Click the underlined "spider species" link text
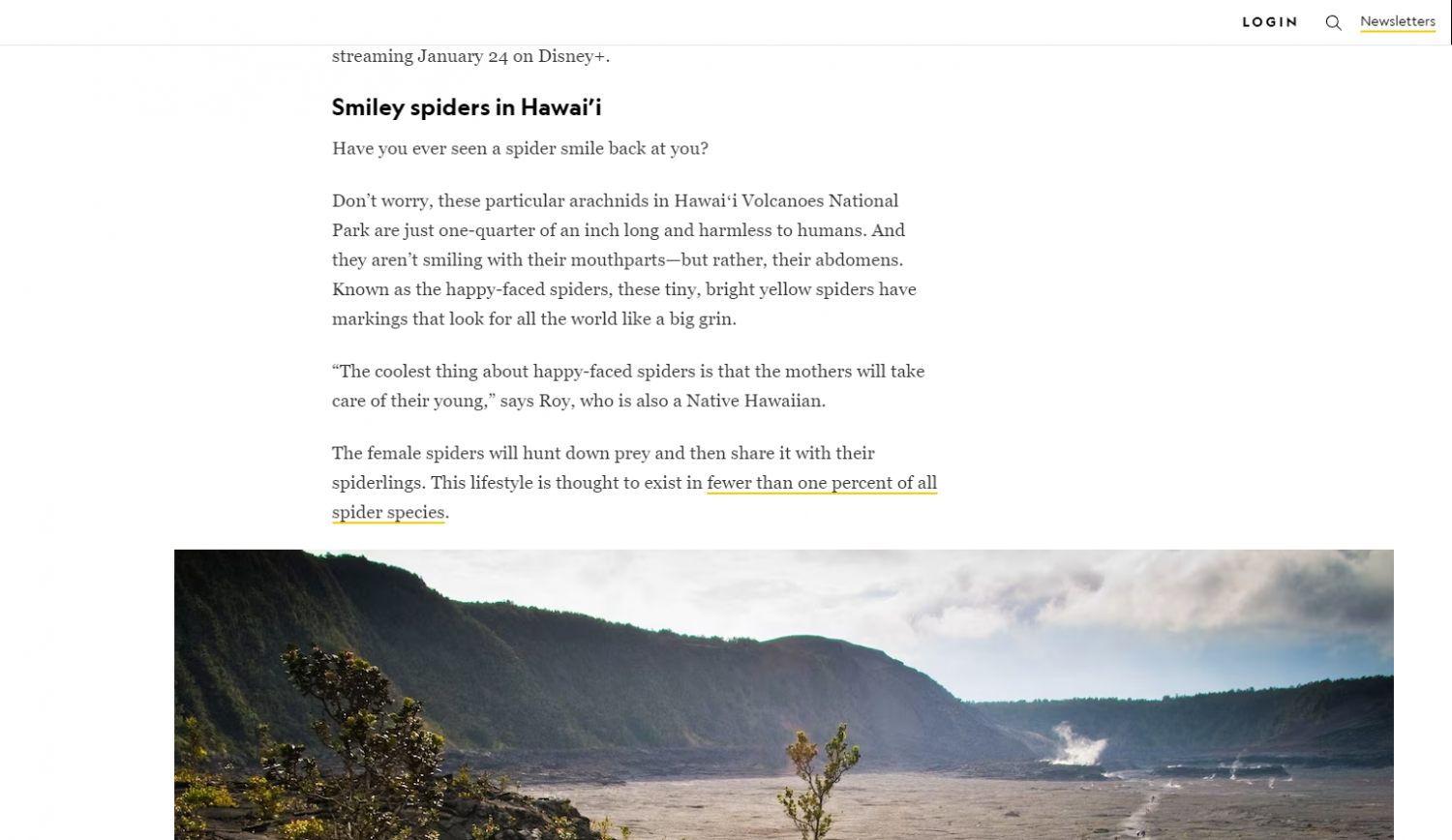 pyautogui.click(x=388, y=512)
